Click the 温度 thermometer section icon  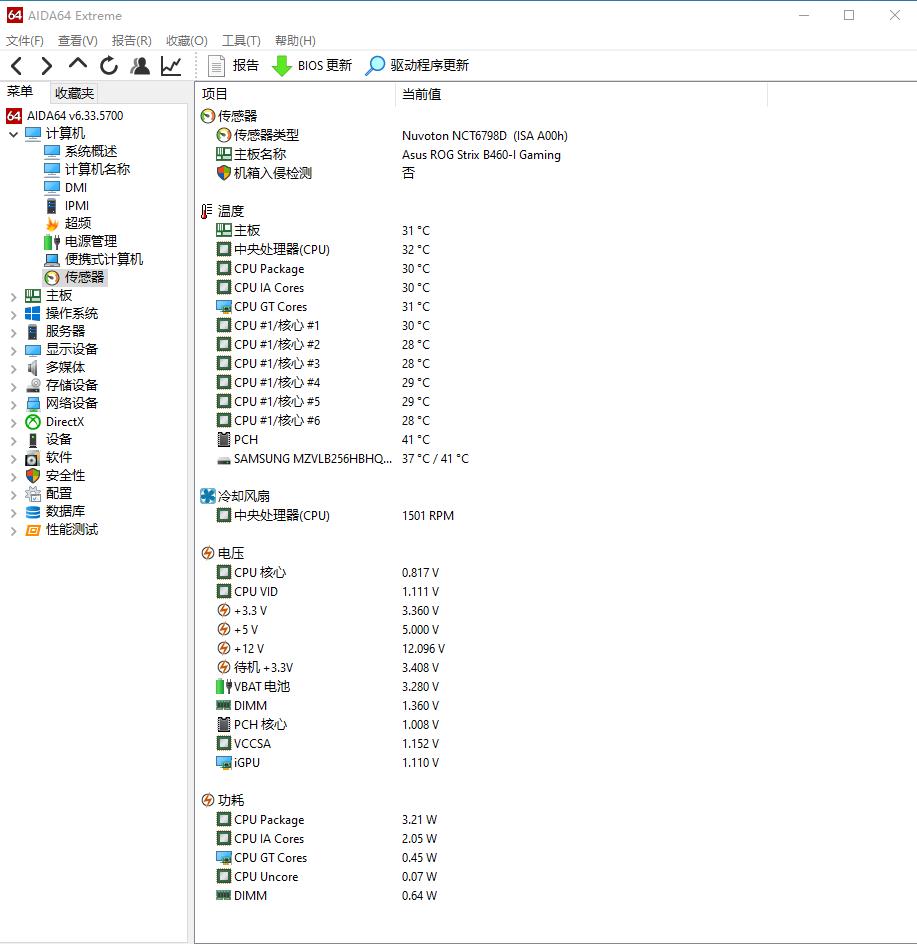(x=207, y=211)
